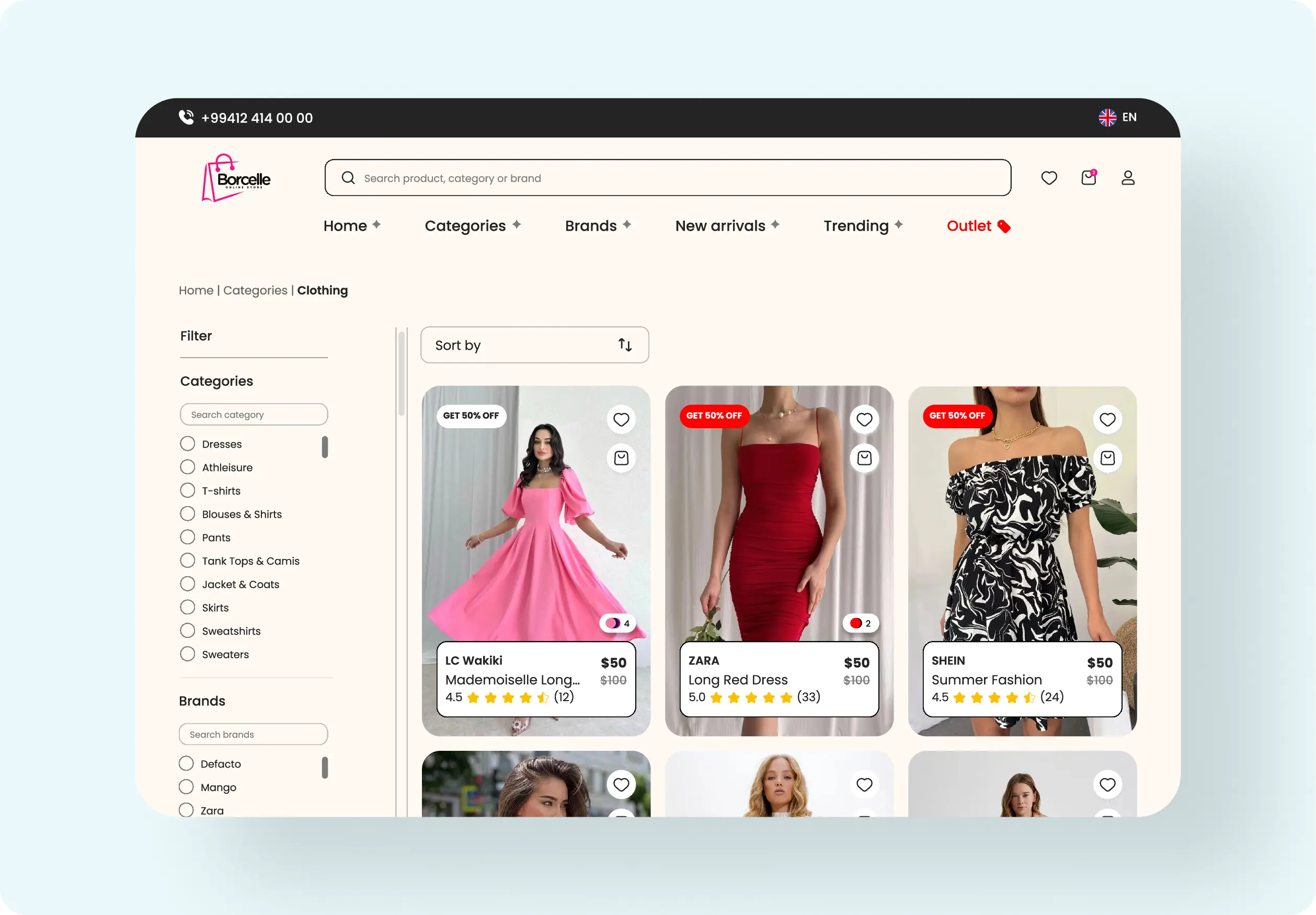Click sparkle icon next to Categories menu
The image size is (1316, 915).
coord(516,224)
